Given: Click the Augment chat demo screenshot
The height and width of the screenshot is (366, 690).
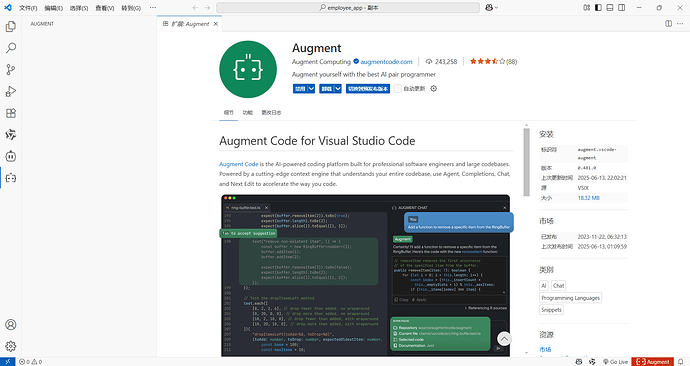Looking at the screenshot, I should point(365,275).
